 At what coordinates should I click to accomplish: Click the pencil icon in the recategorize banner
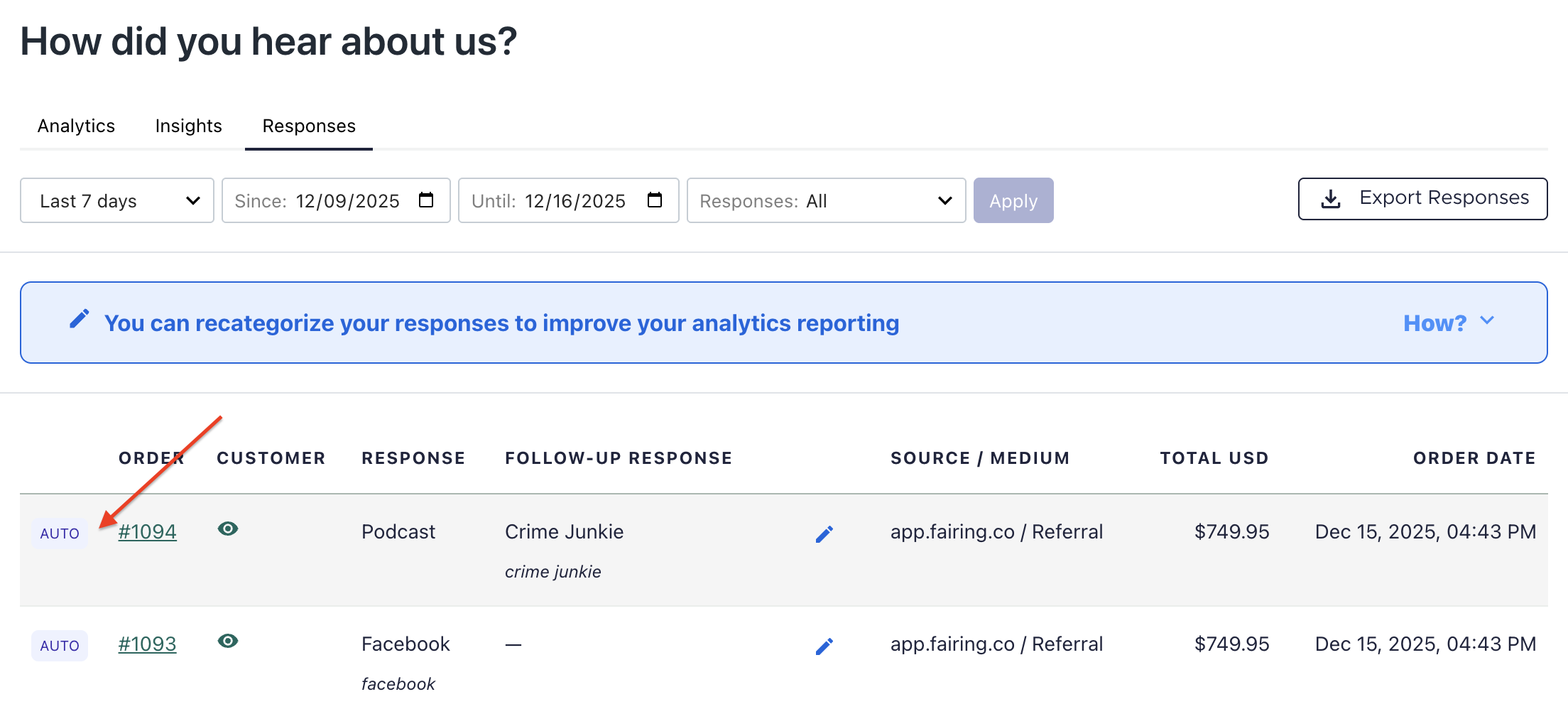pyautogui.click(x=80, y=319)
